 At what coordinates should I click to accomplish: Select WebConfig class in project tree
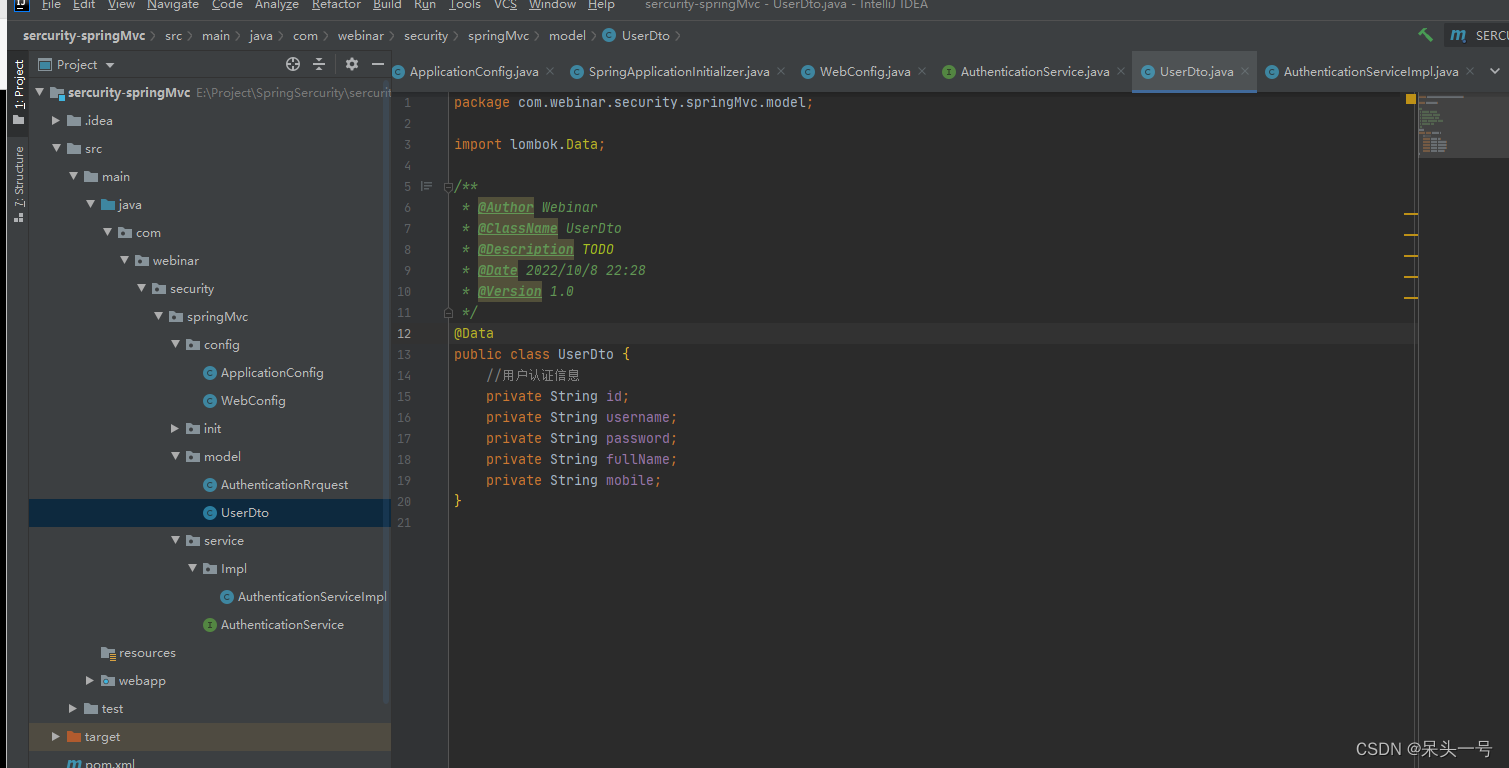[253, 400]
